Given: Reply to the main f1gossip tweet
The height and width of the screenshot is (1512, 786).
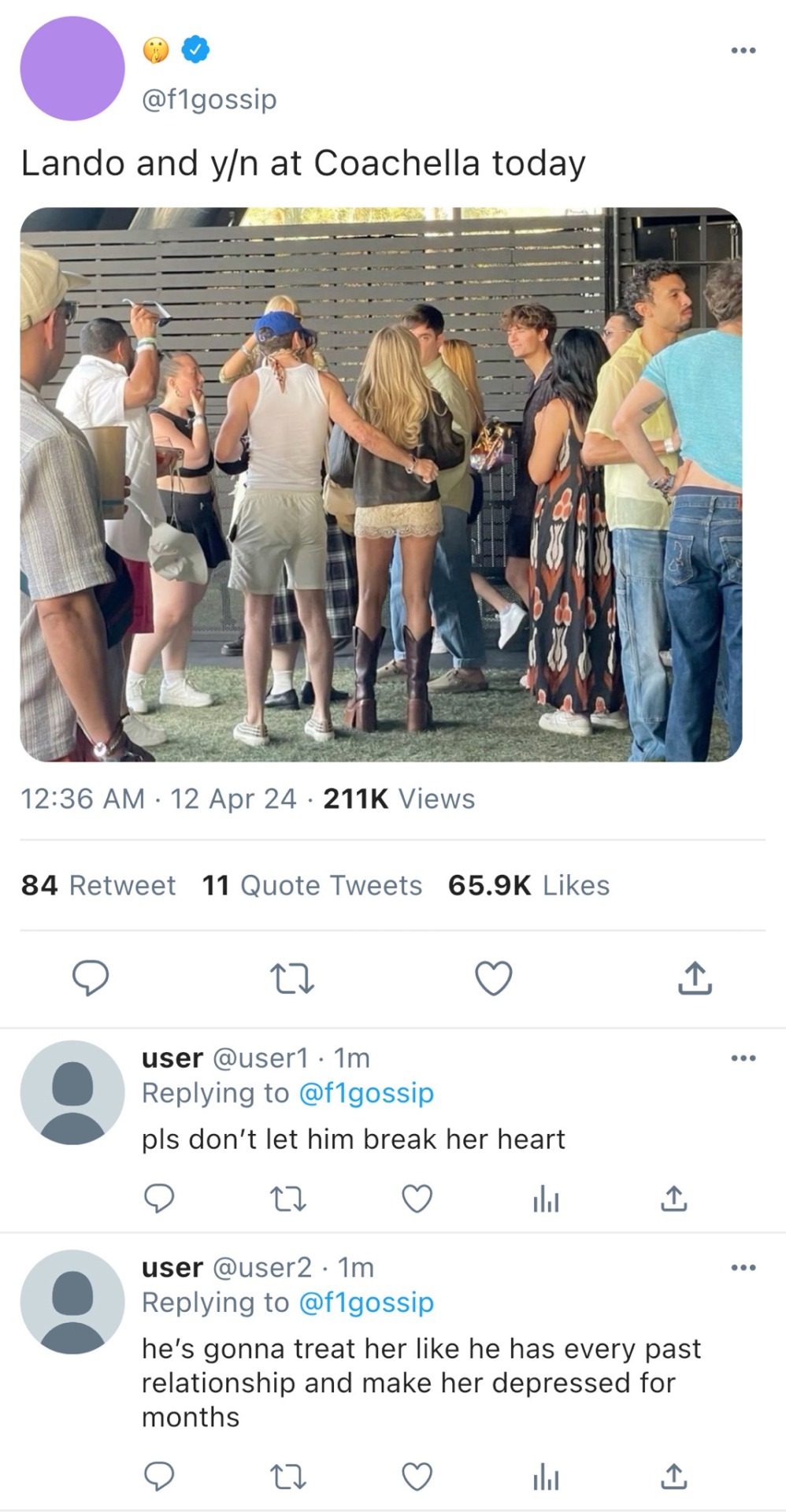Looking at the screenshot, I should [91, 978].
